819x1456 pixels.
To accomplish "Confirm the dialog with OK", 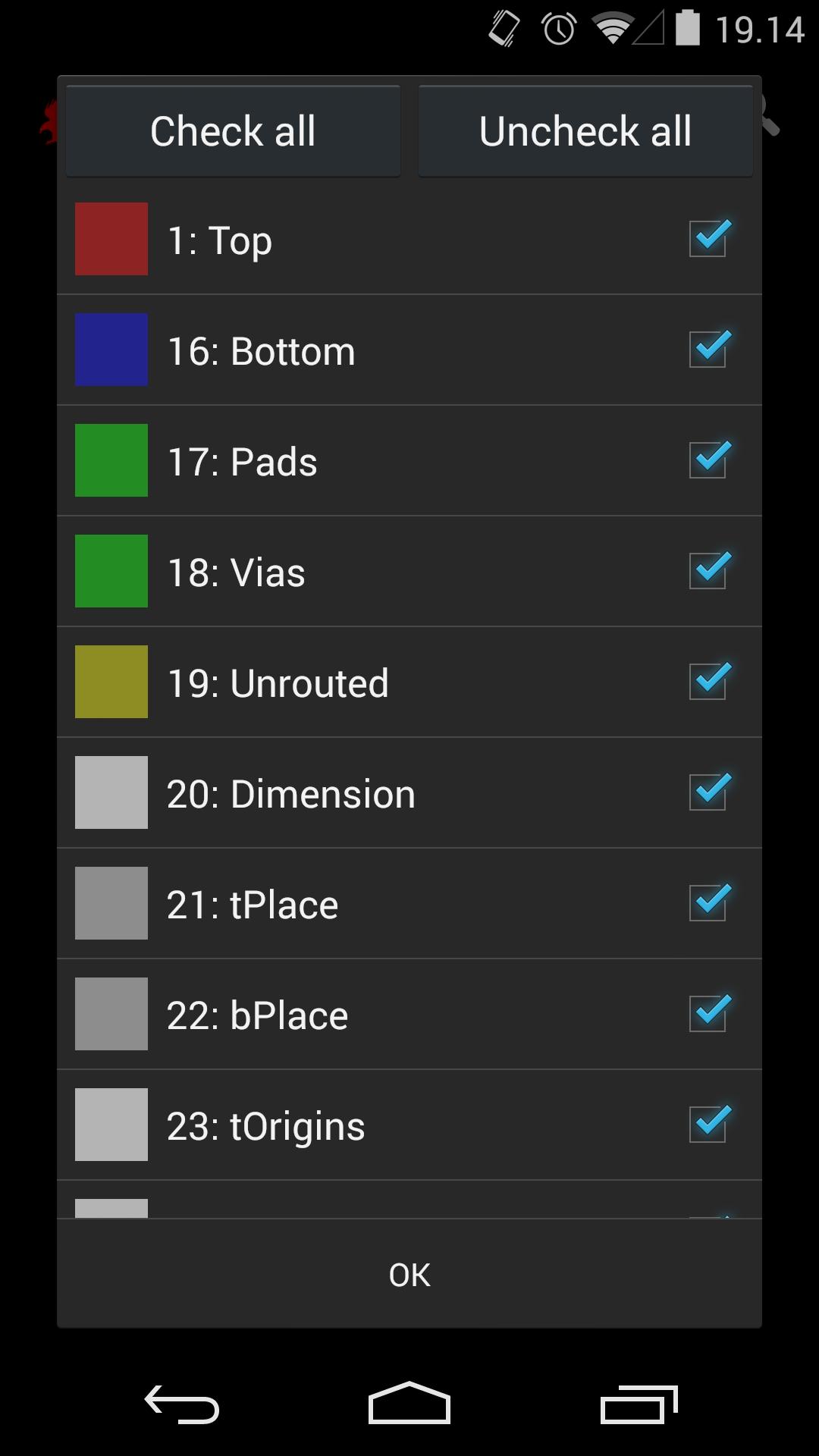I will click(409, 1275).
